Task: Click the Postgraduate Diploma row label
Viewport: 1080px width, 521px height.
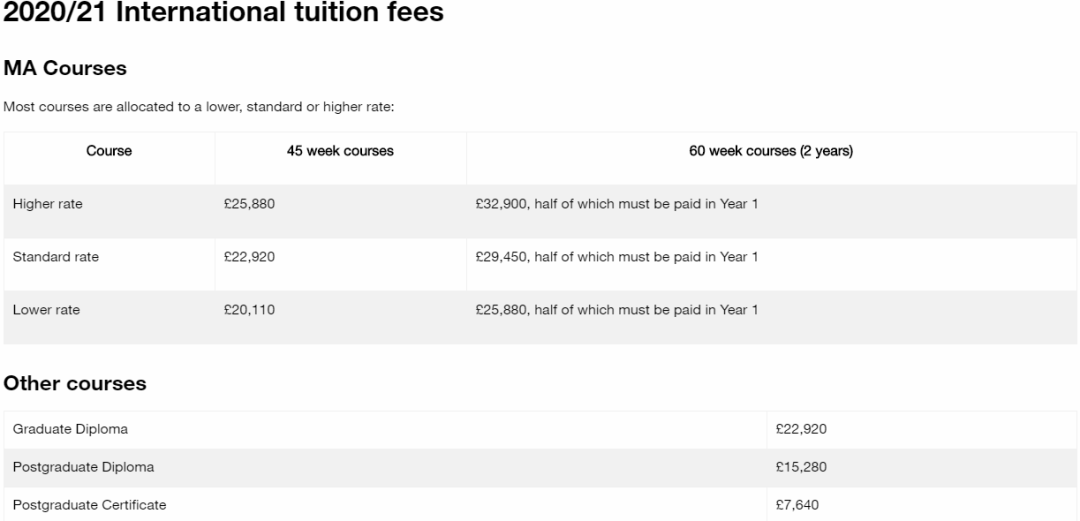Action: [x=83, y=467]
